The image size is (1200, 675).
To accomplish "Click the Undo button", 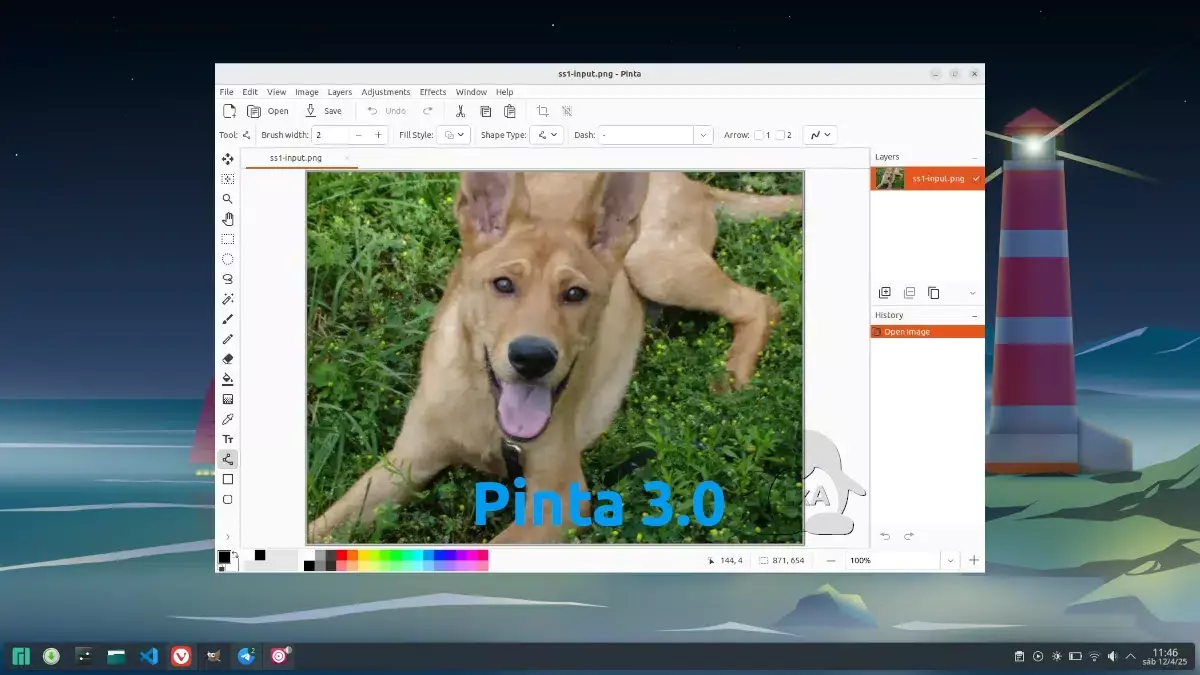I will click(387, 111).
